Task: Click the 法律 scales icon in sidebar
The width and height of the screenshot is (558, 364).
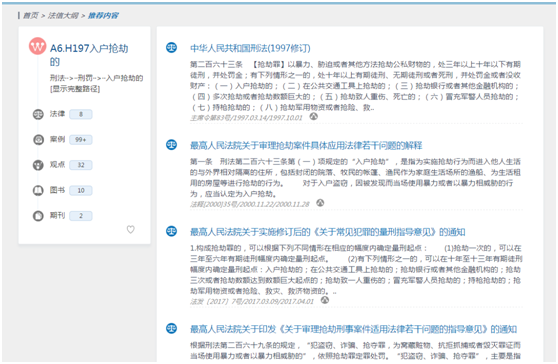Action: pyautogui.click(x=38, y=114)
